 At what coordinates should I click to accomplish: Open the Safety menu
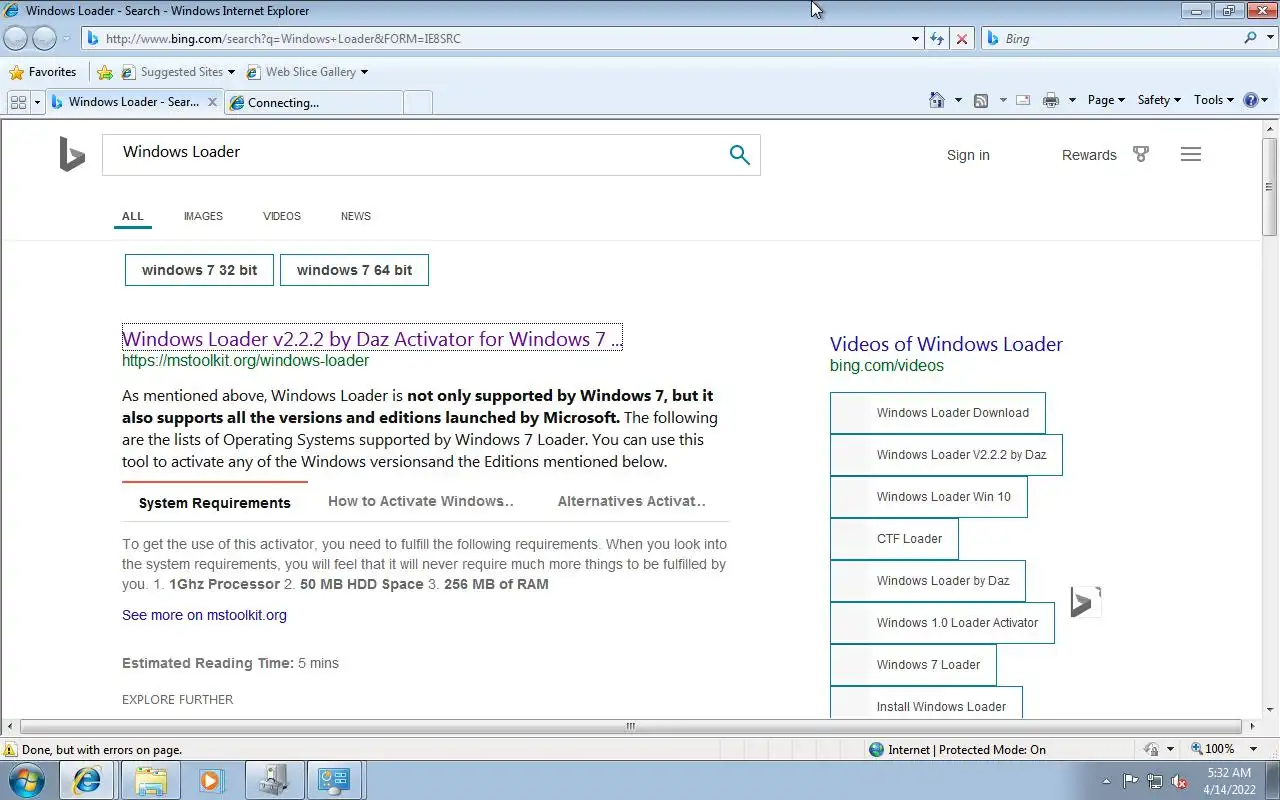(1159, 100)
